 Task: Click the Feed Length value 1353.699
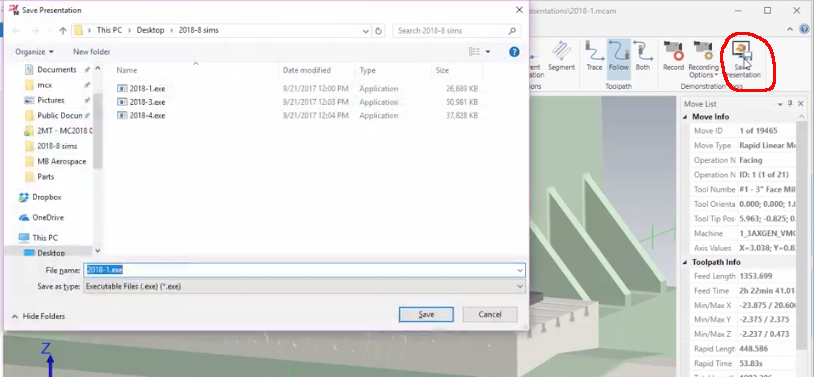(x=756, y=276)
